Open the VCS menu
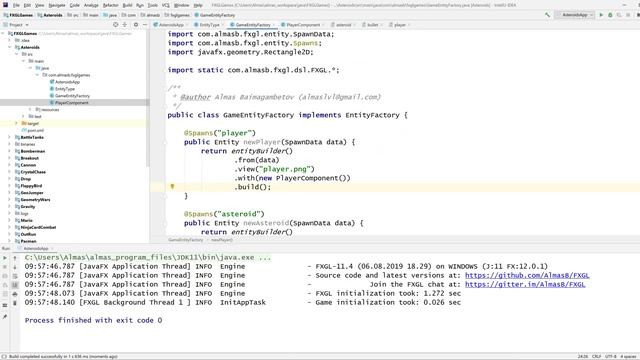 pos(165,5)
